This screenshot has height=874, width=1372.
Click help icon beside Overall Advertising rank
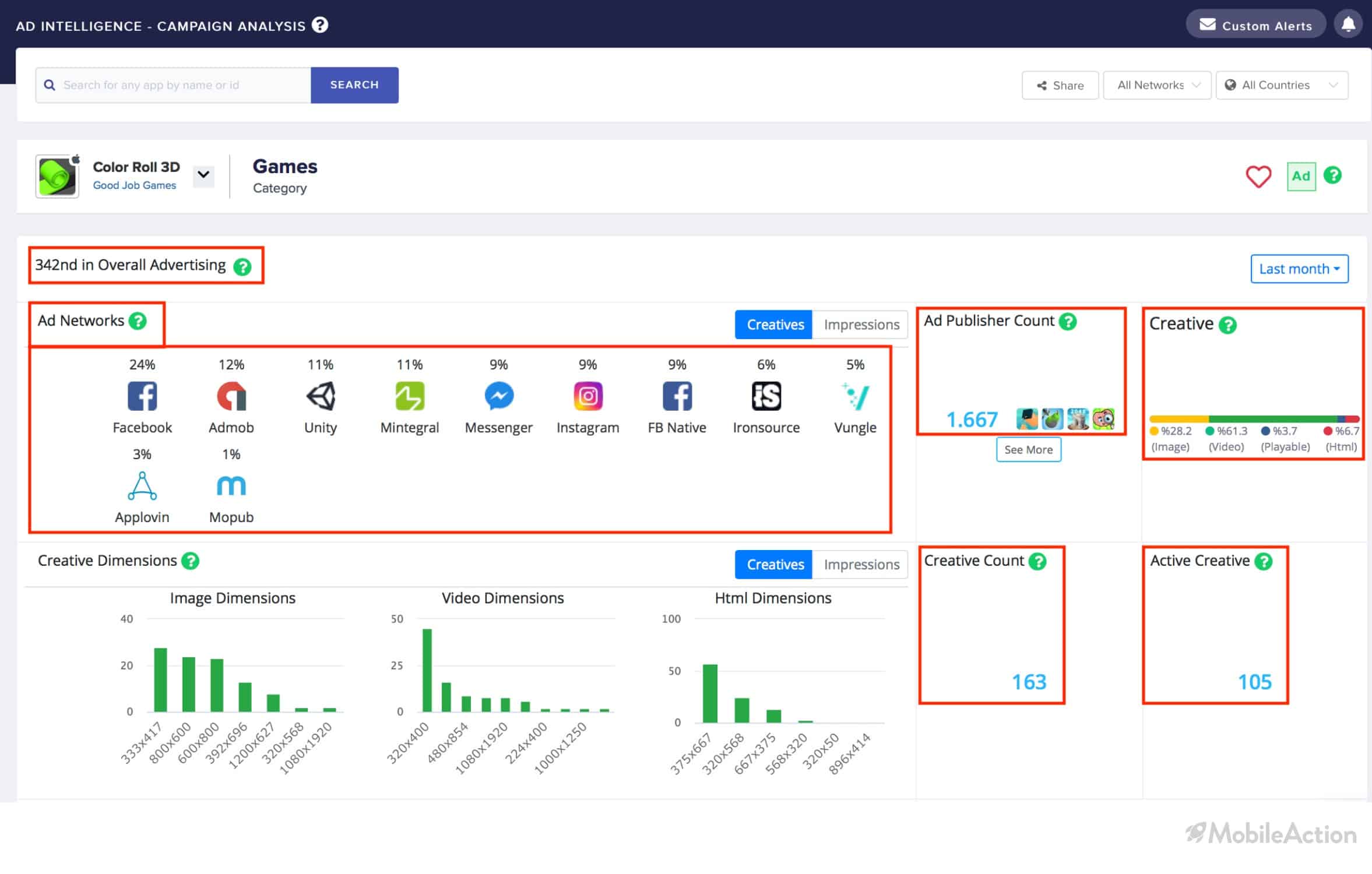(242, 267)
